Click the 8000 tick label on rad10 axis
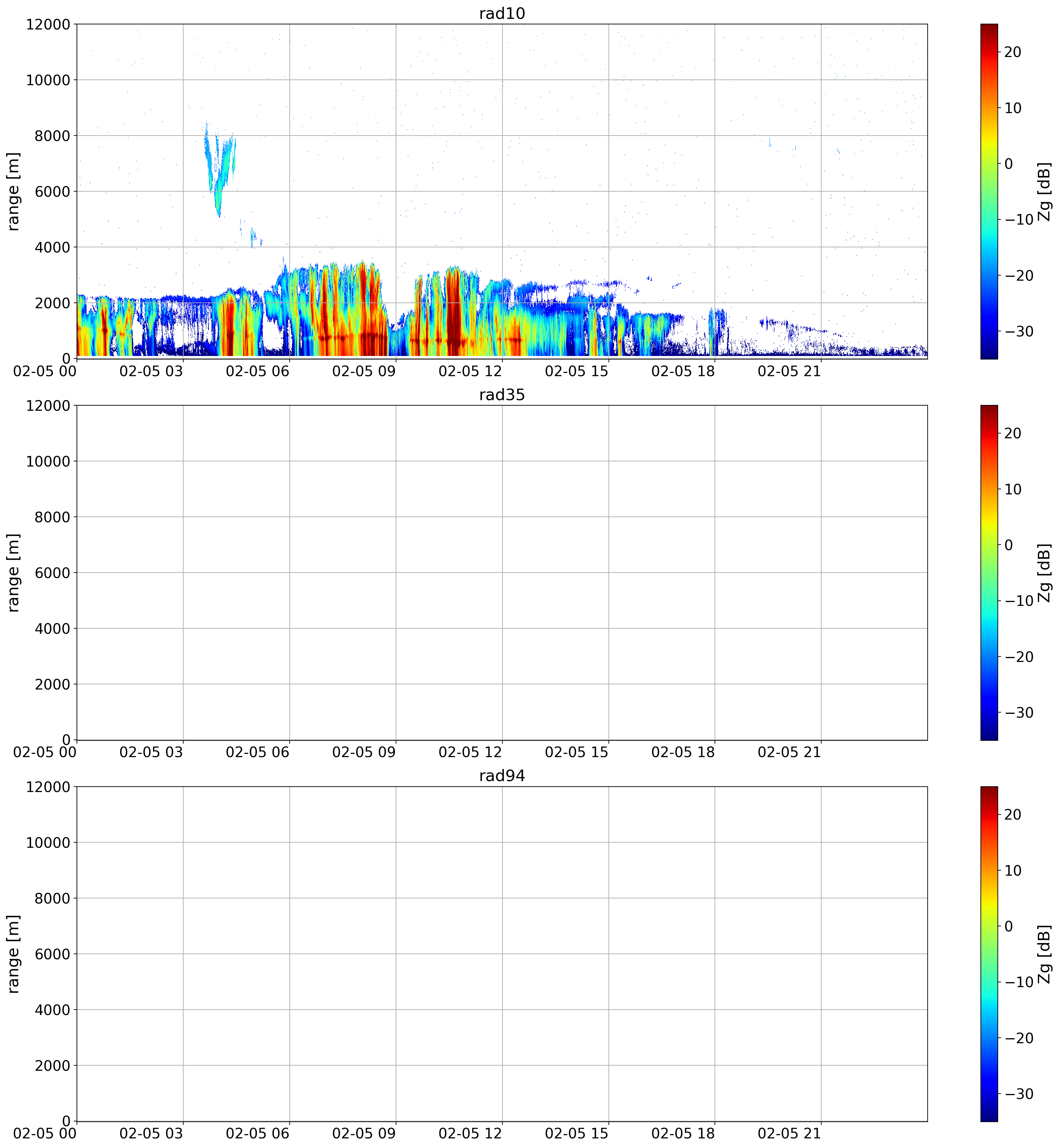 point(53,136)
